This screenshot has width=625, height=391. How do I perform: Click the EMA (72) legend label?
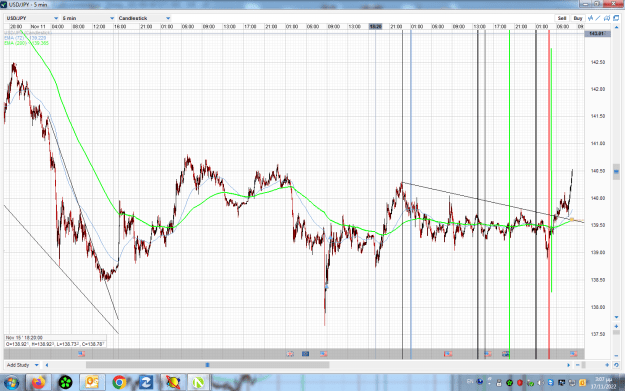[25, 38]
